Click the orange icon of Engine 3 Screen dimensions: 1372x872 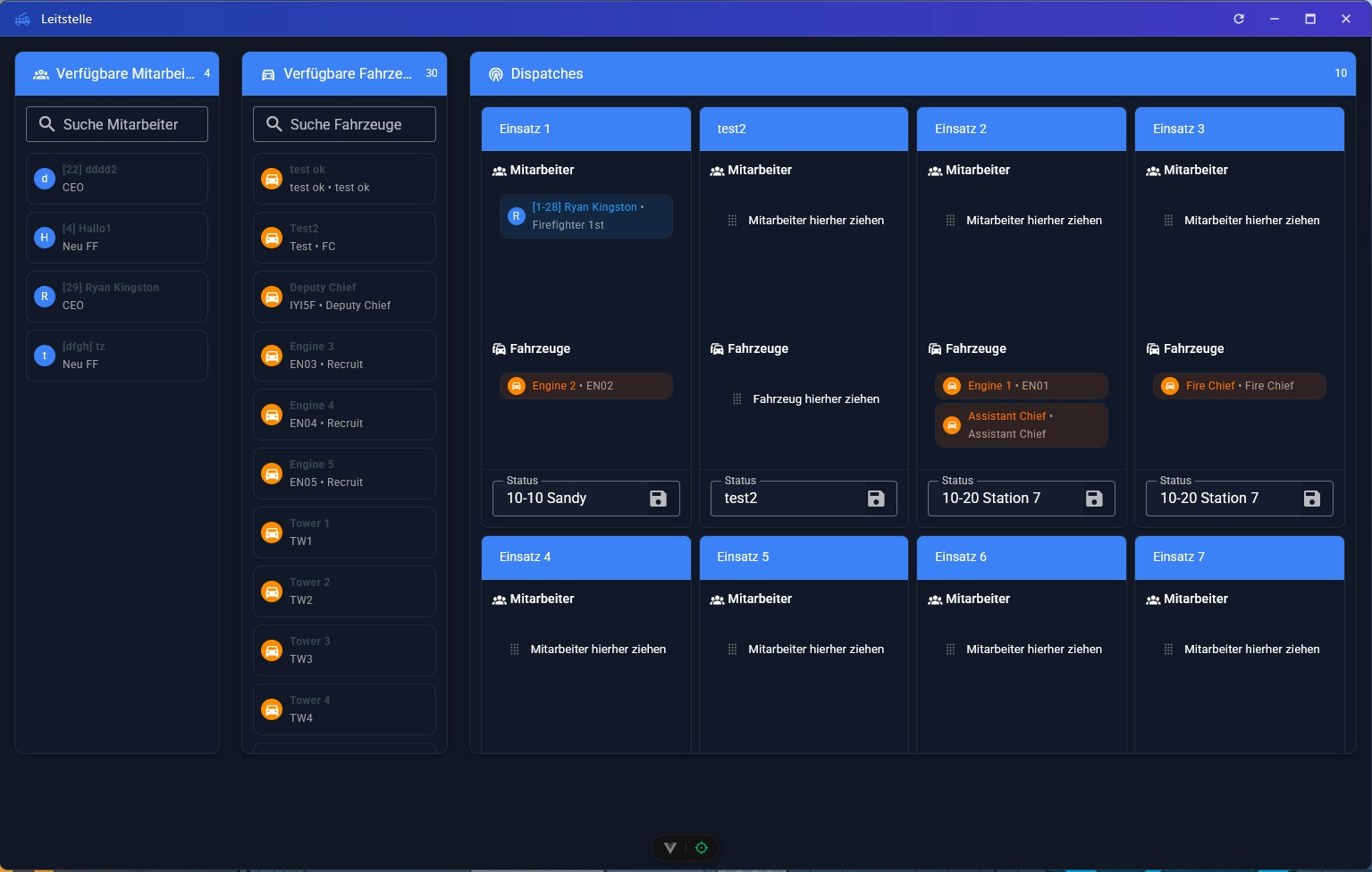[272, 356]
